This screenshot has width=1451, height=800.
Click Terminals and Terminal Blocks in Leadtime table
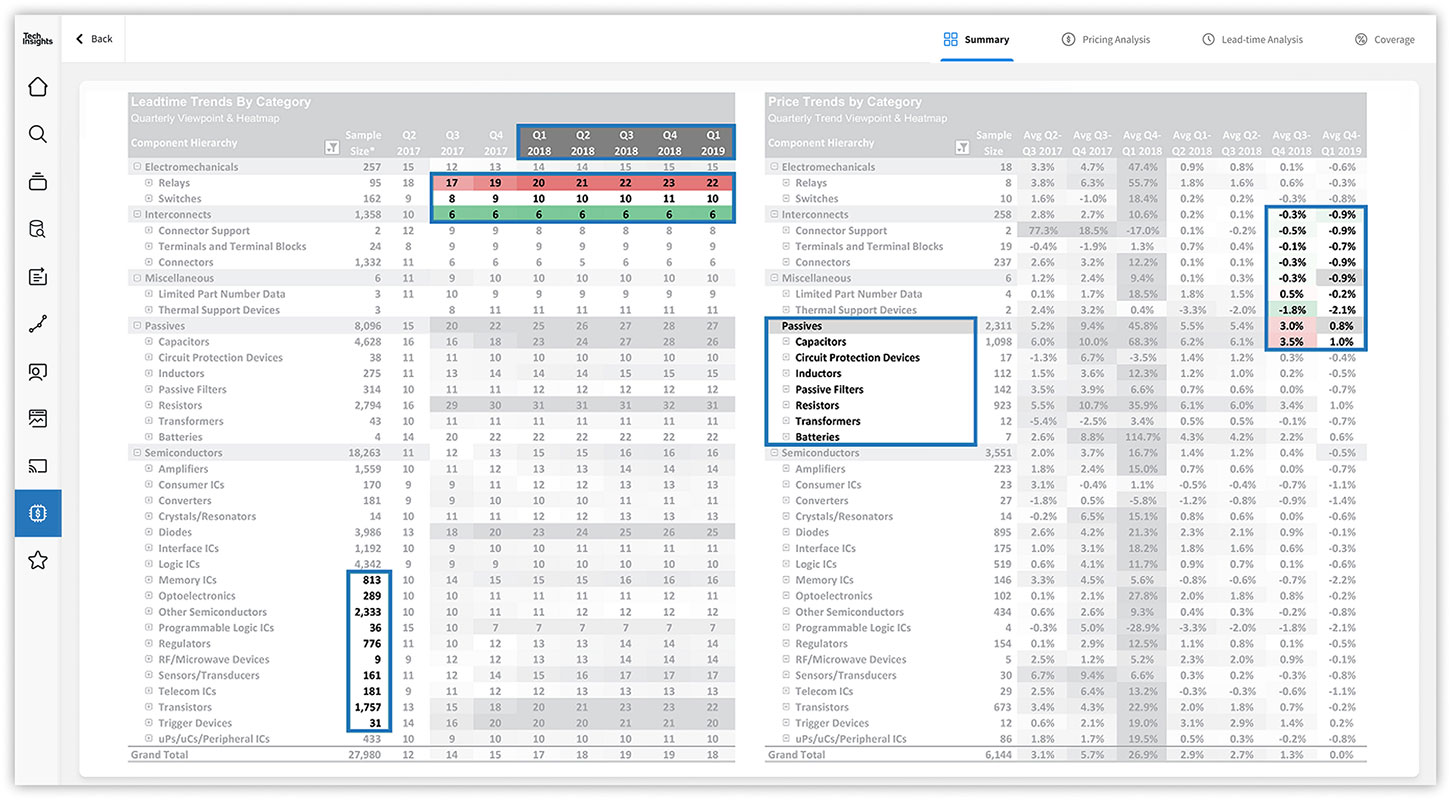pos(232,247)
